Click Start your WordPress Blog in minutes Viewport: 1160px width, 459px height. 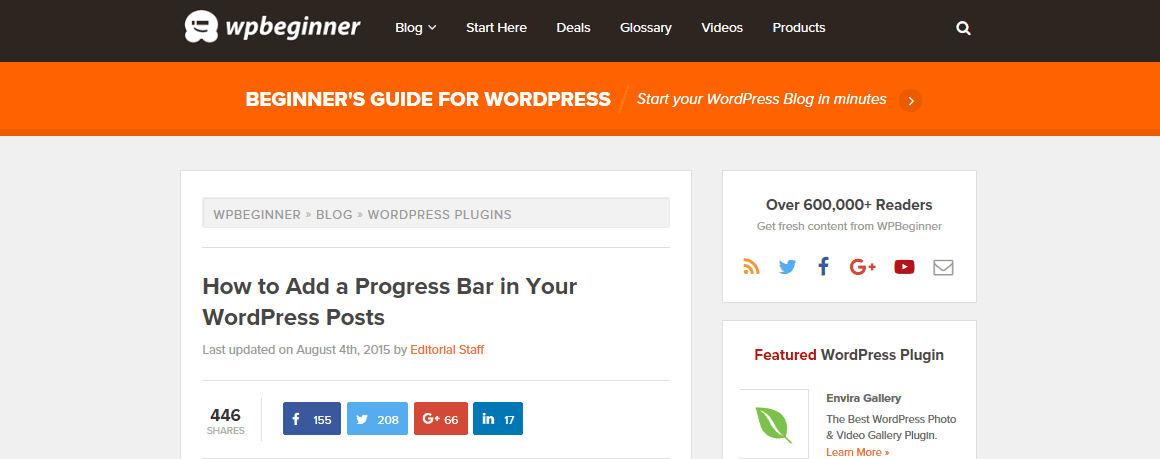click(761, 99)
